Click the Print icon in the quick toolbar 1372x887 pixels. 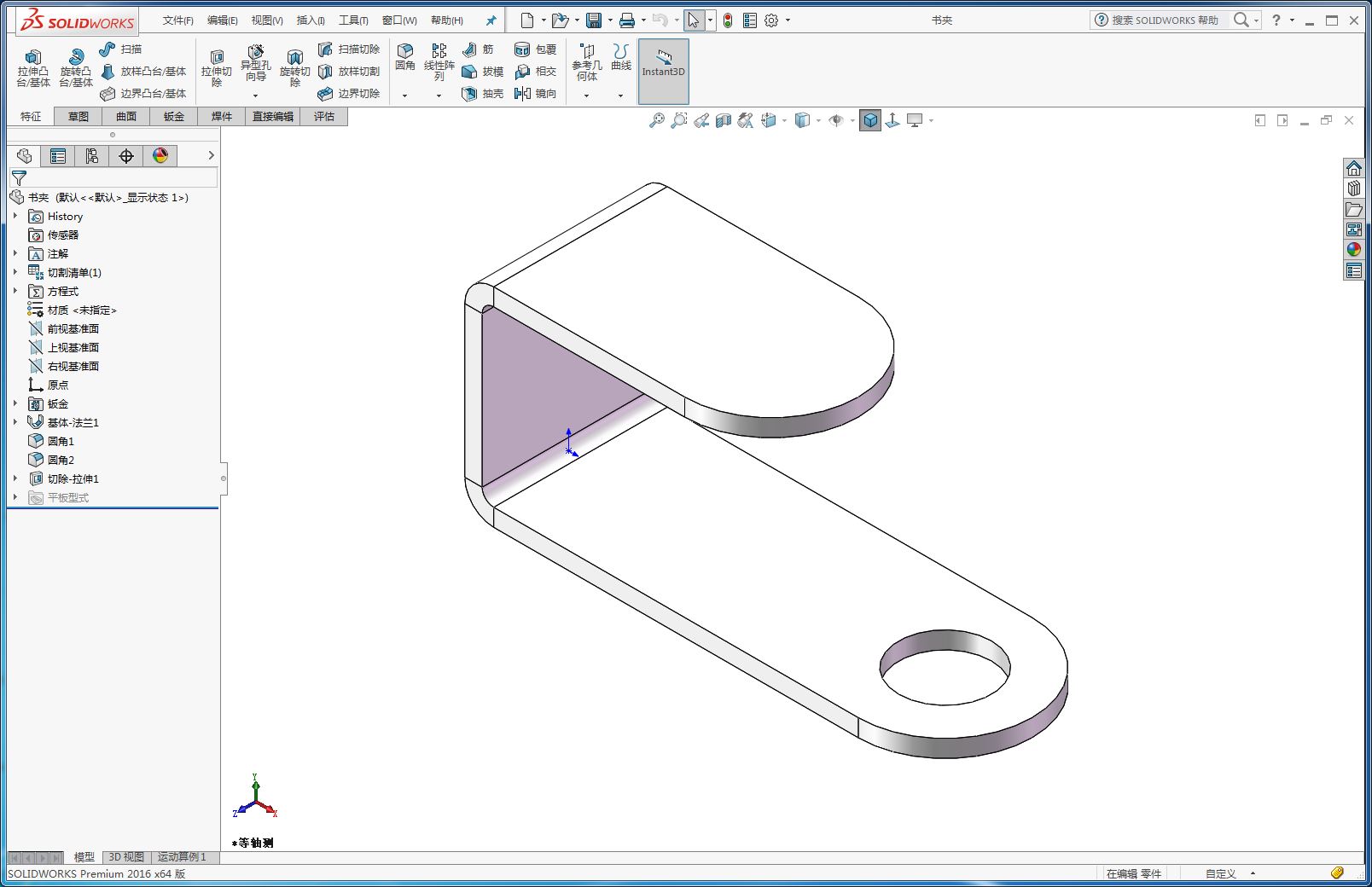(x=627, y=20)
